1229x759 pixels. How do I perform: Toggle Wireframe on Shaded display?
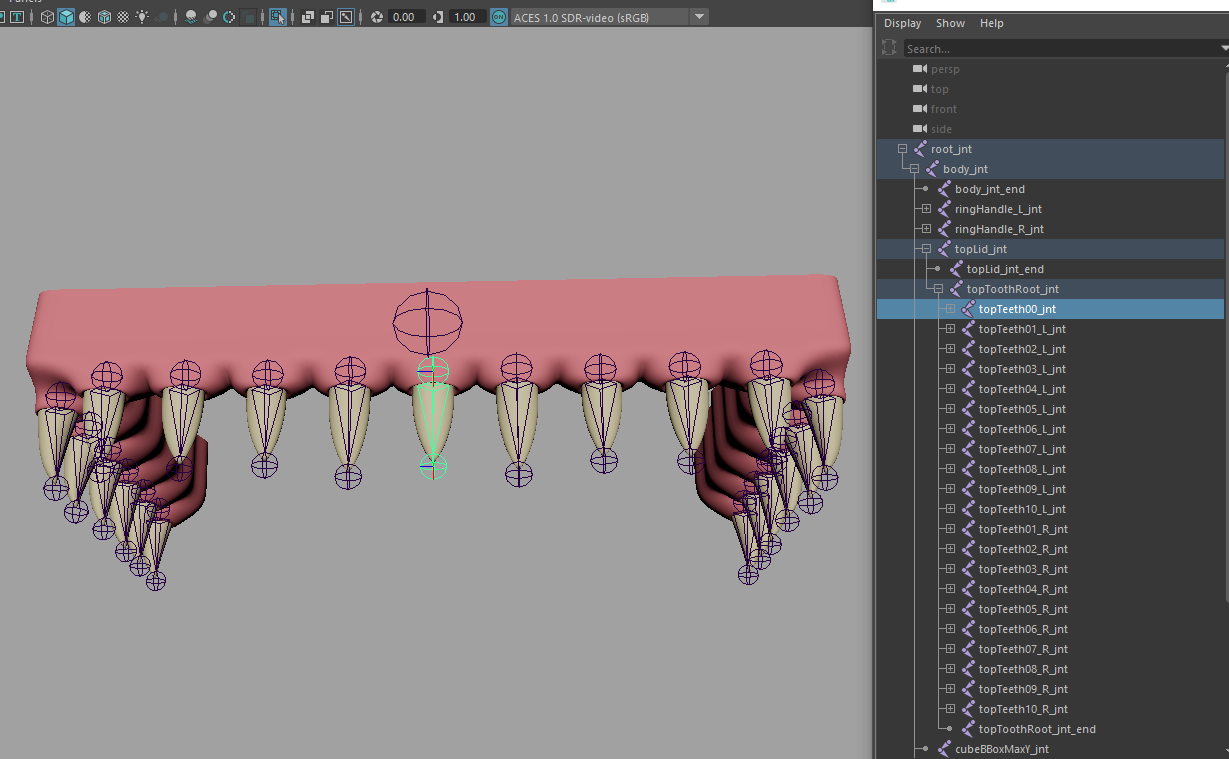(104, 17)
